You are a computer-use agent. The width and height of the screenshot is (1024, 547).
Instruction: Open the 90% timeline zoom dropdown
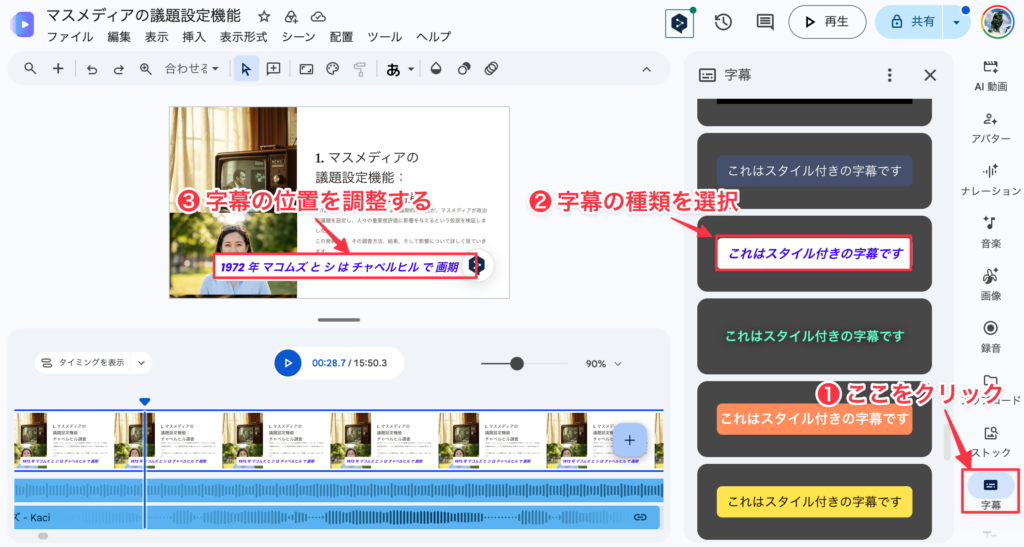(x=603, y=364)
